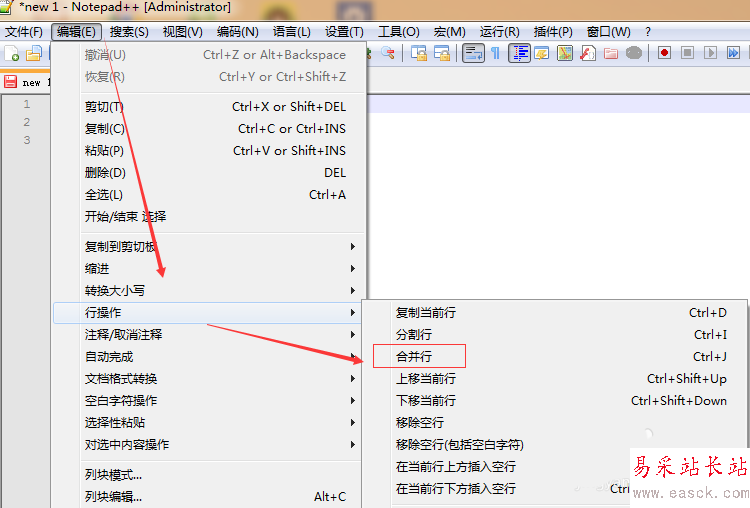Expand the 选择性粘贴 submenu

point(209,422)
